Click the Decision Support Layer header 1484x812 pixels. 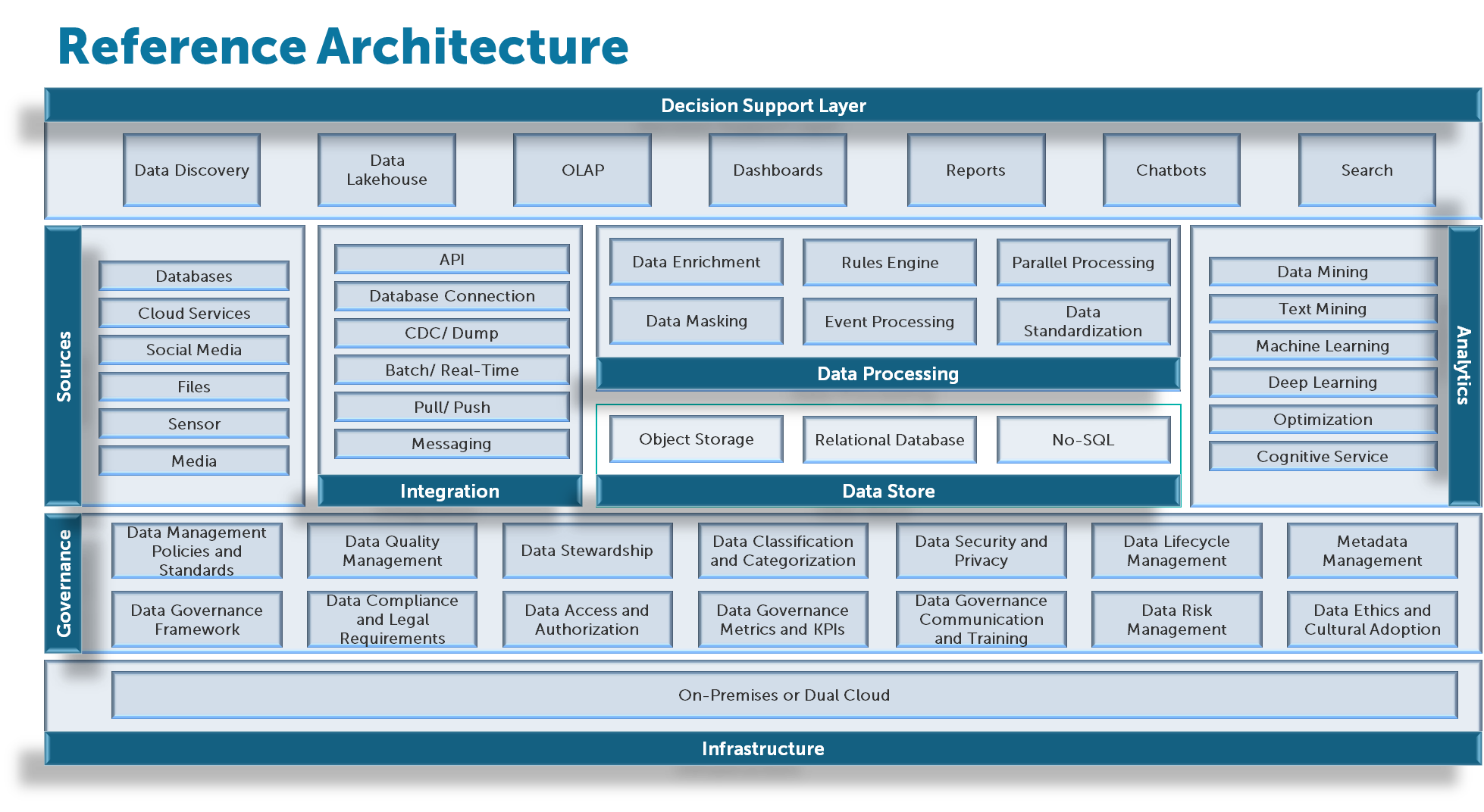[763, 105]
